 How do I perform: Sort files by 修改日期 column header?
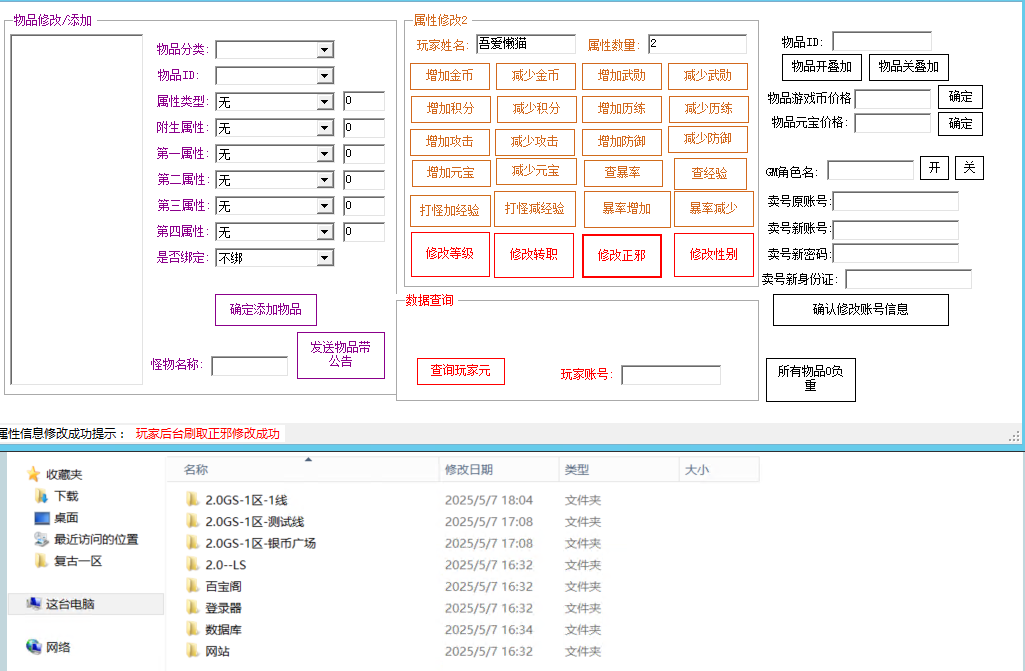(x=469, y=470)
